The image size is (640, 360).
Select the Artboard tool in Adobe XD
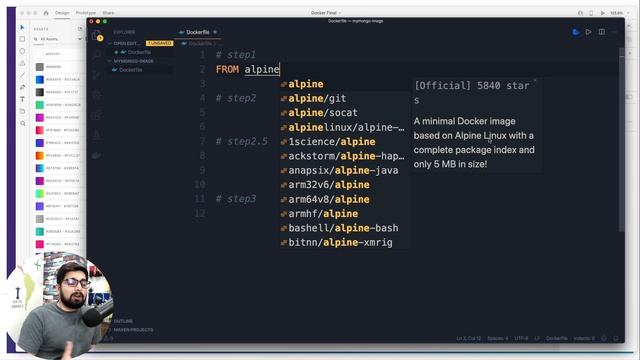pyautogui.click(x=22, y=111)
